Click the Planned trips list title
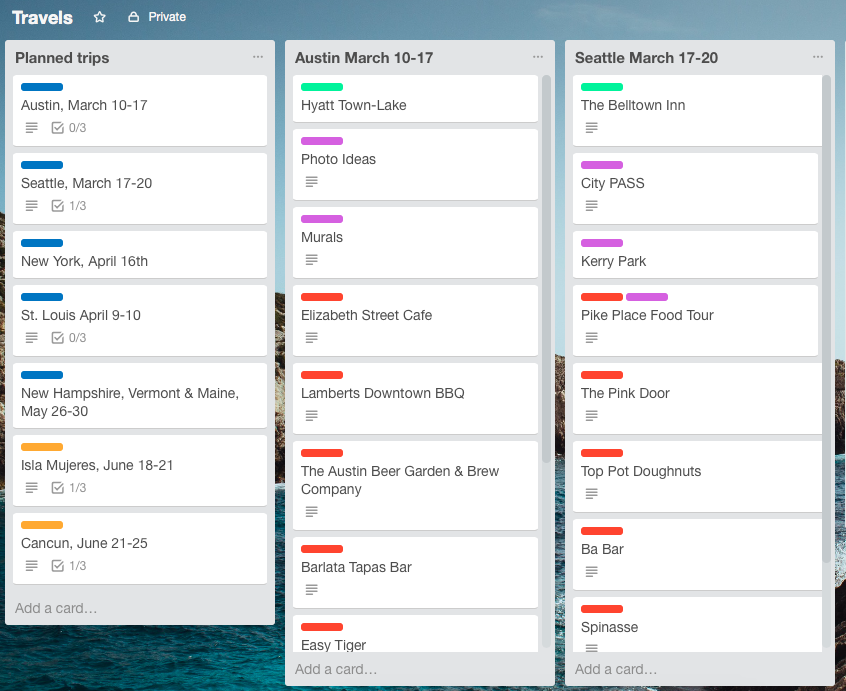Image resolution: width=846 pixels, height=691 pixels. [62, 58]
